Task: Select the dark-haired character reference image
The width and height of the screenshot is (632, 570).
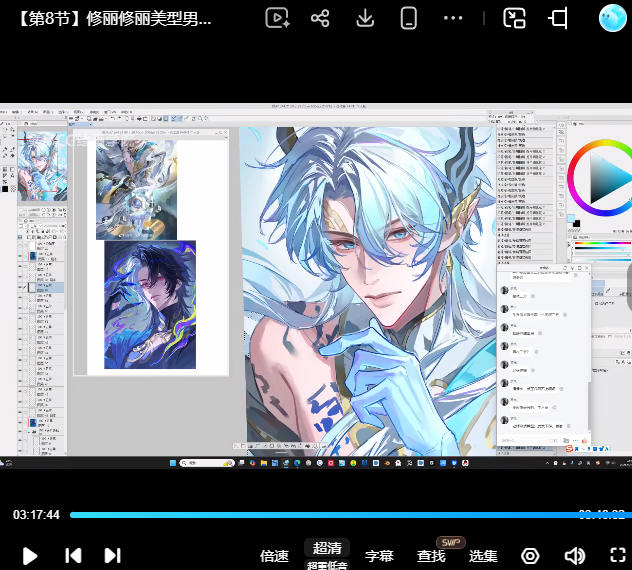Action: [x=150, y=305]
